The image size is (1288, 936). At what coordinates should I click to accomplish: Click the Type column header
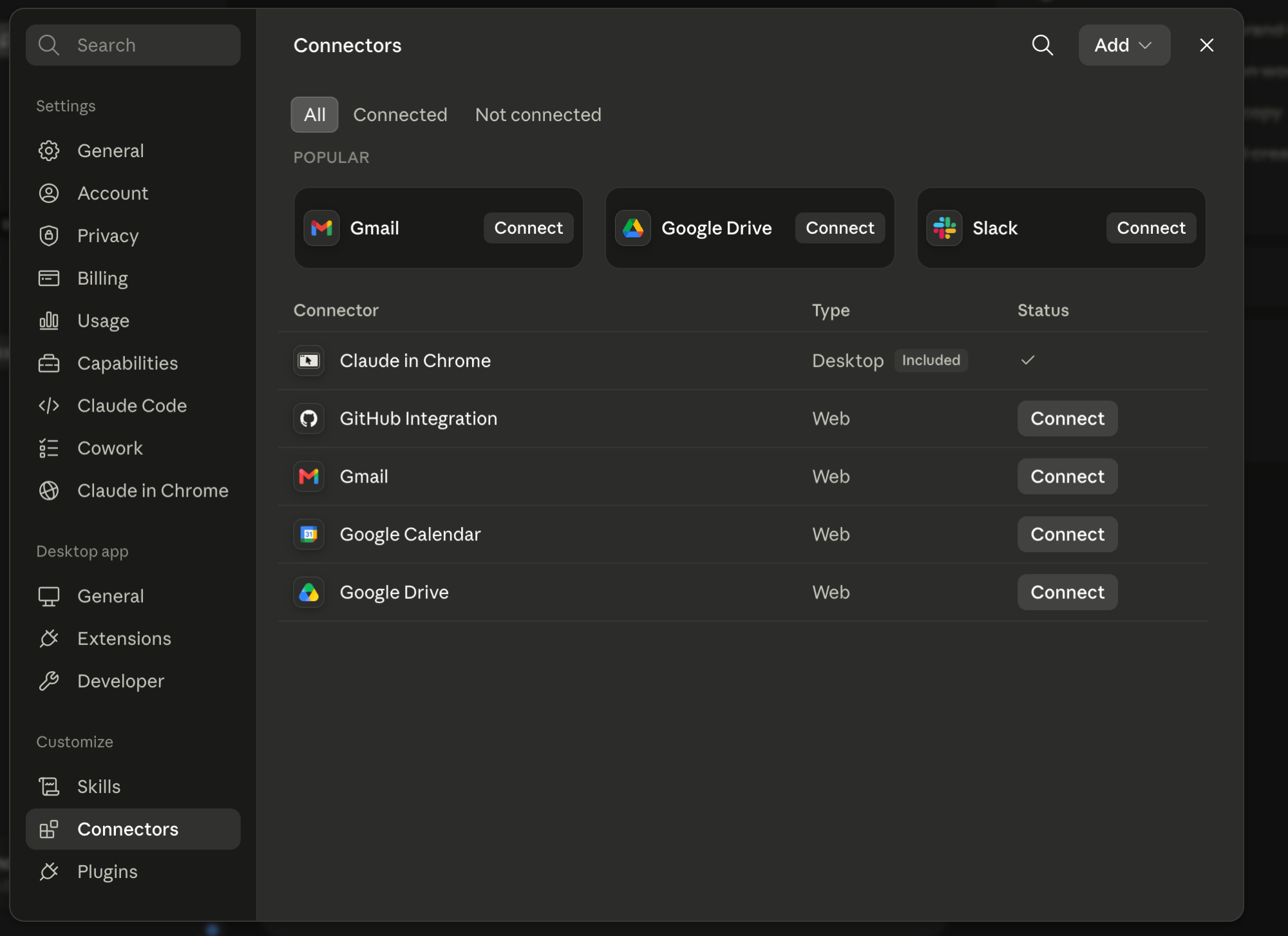click(831, 310)
